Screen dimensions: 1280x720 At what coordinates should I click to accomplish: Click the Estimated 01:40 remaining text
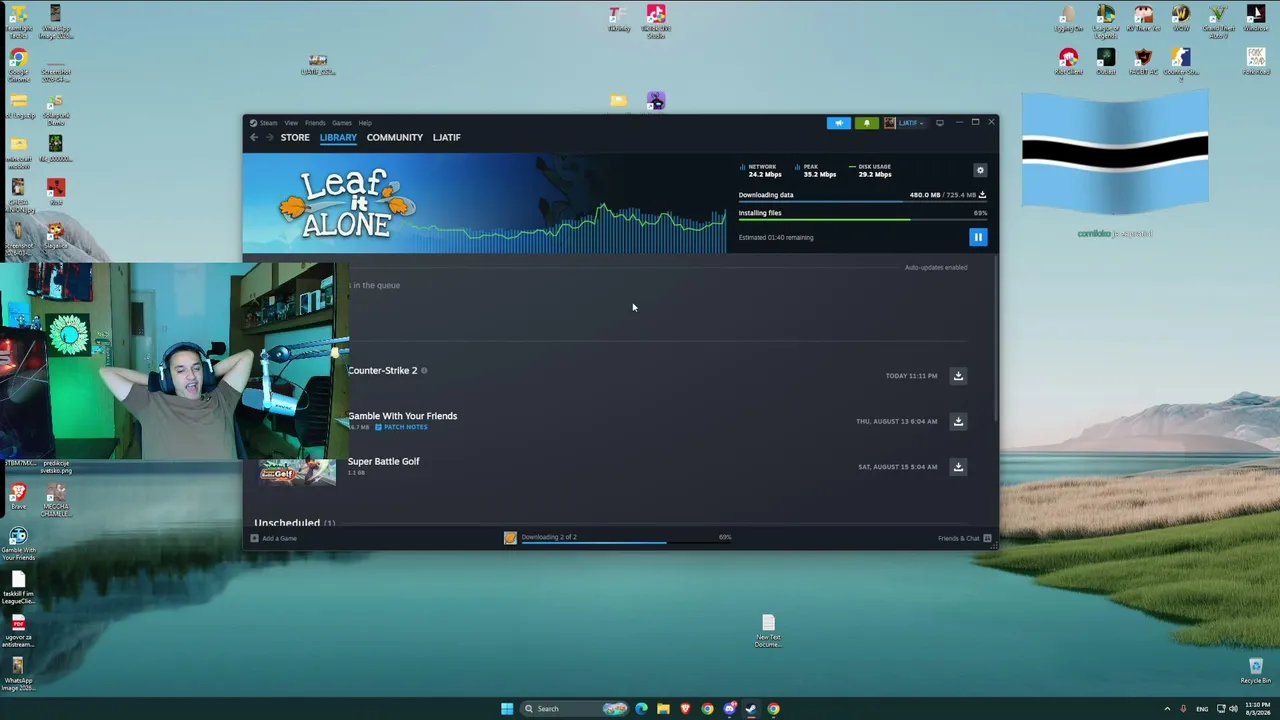point(776,237)
